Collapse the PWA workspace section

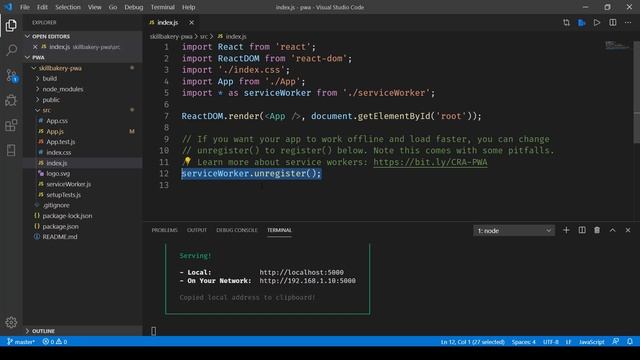(x=28, y=58)
